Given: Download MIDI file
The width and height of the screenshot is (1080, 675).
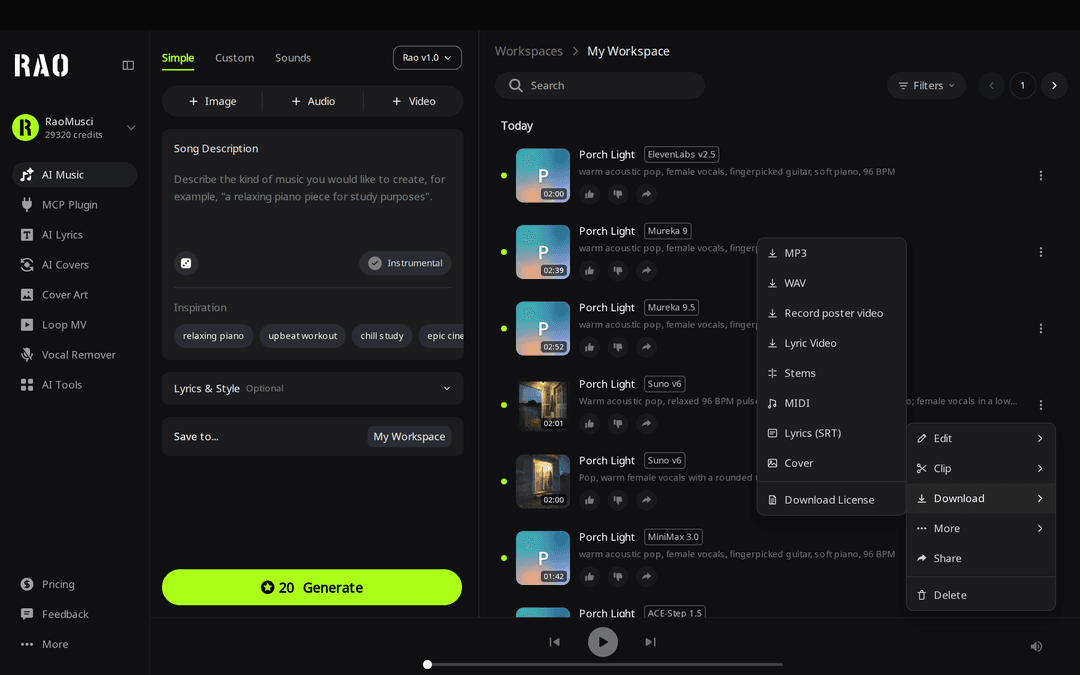Looking at the screenshot, I should tap(831, 403).
